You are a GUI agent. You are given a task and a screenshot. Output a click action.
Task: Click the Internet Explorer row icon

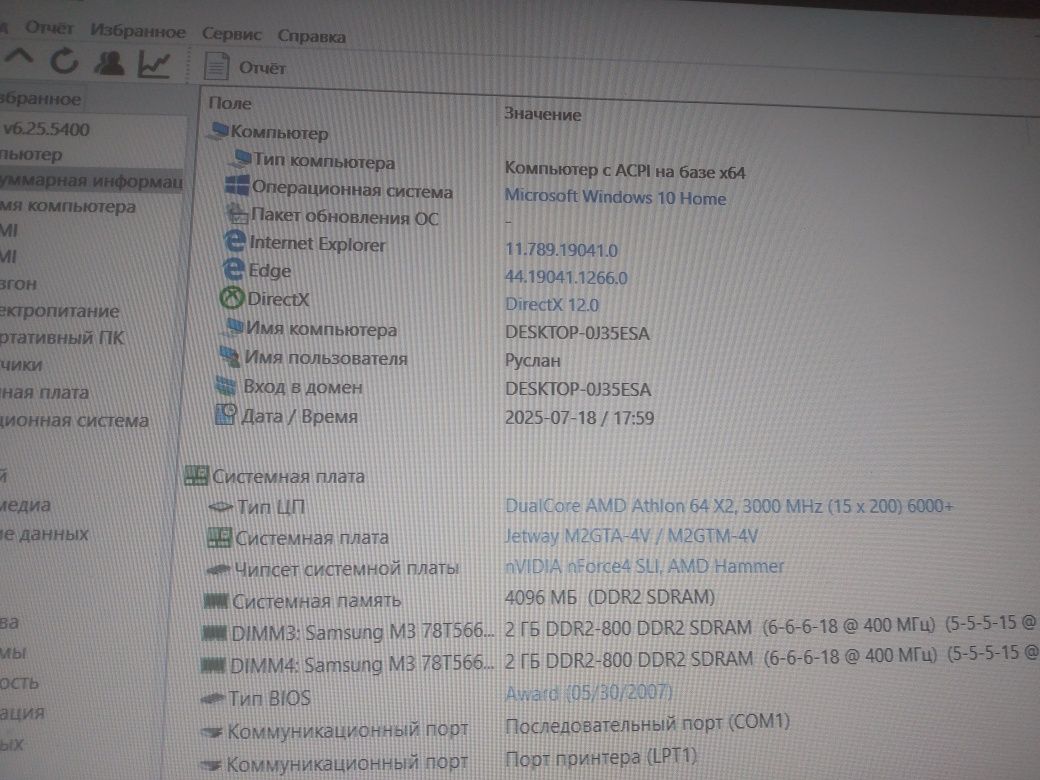coord(235,241)
